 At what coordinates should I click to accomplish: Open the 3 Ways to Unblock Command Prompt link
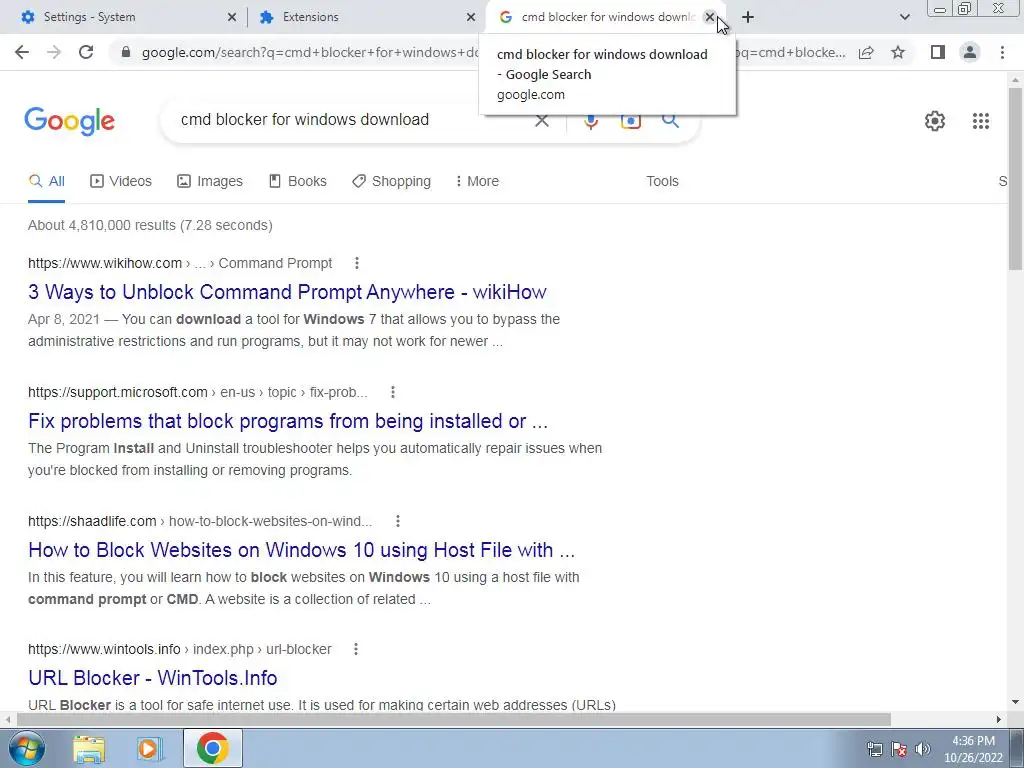point(287,292)
